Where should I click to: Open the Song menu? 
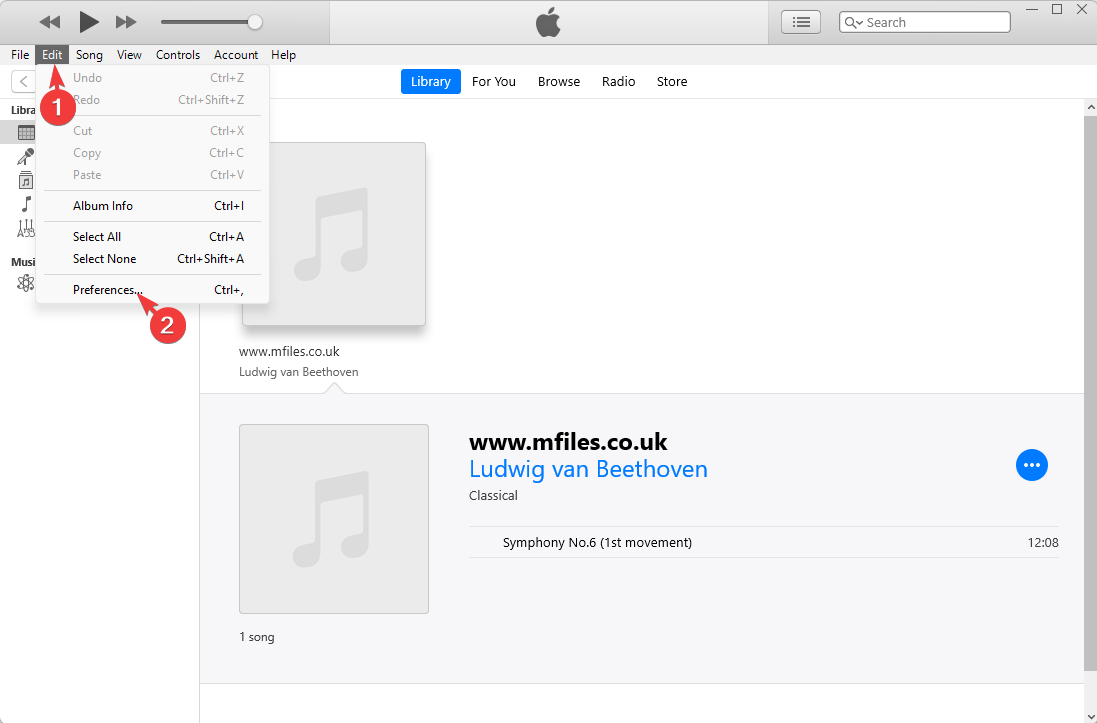coord(89,55)
